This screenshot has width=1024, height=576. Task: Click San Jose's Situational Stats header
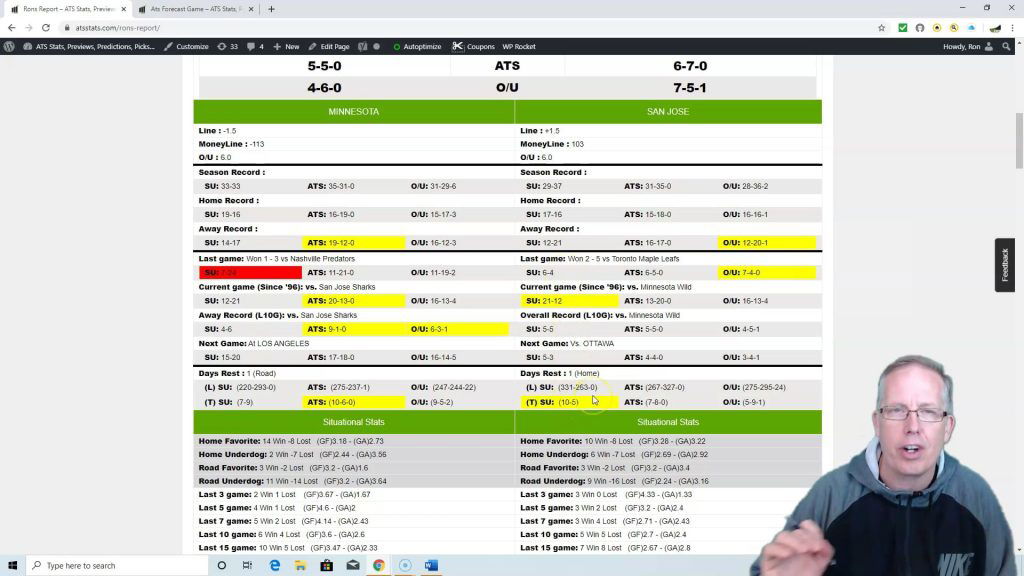[x=668, y=422]
